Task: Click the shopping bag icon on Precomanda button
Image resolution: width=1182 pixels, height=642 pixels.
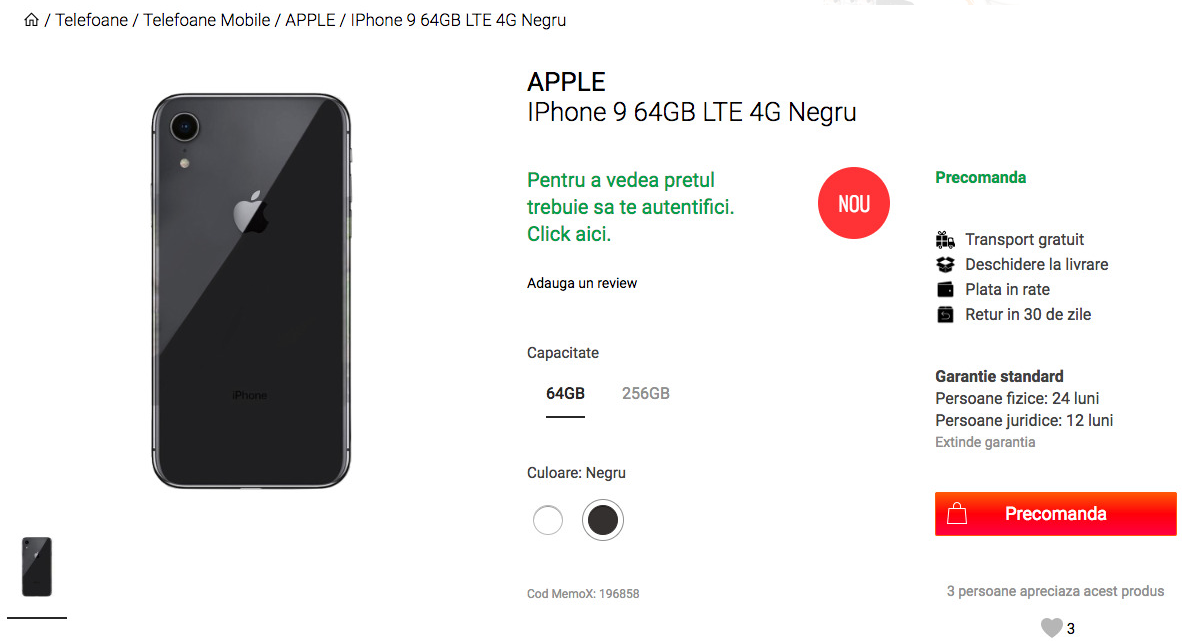Action: (957, 513)
